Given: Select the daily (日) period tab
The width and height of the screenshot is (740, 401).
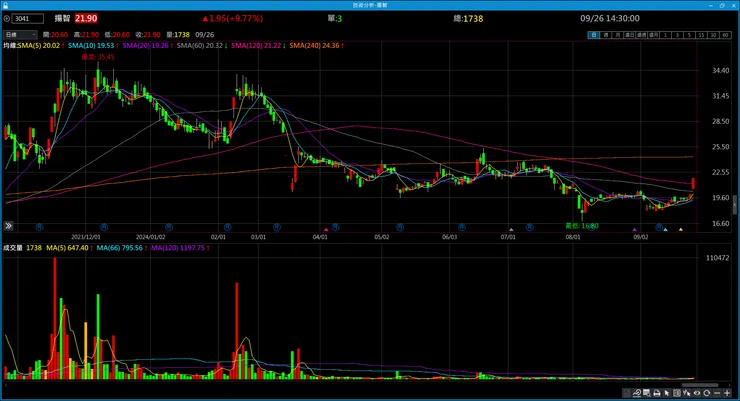Looking at the screenshot, I should click(594, 35).
